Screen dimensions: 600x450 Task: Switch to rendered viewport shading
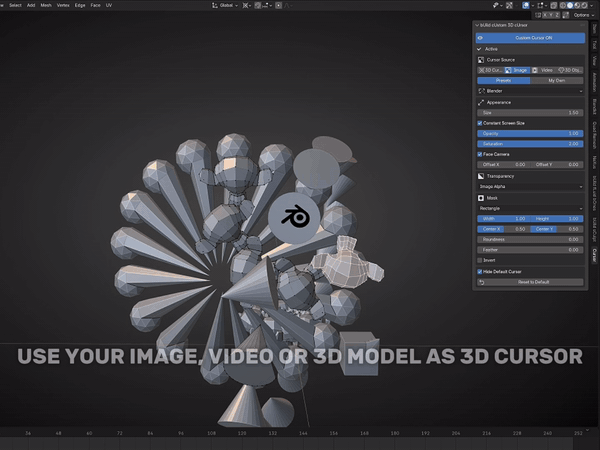(584, 5)
